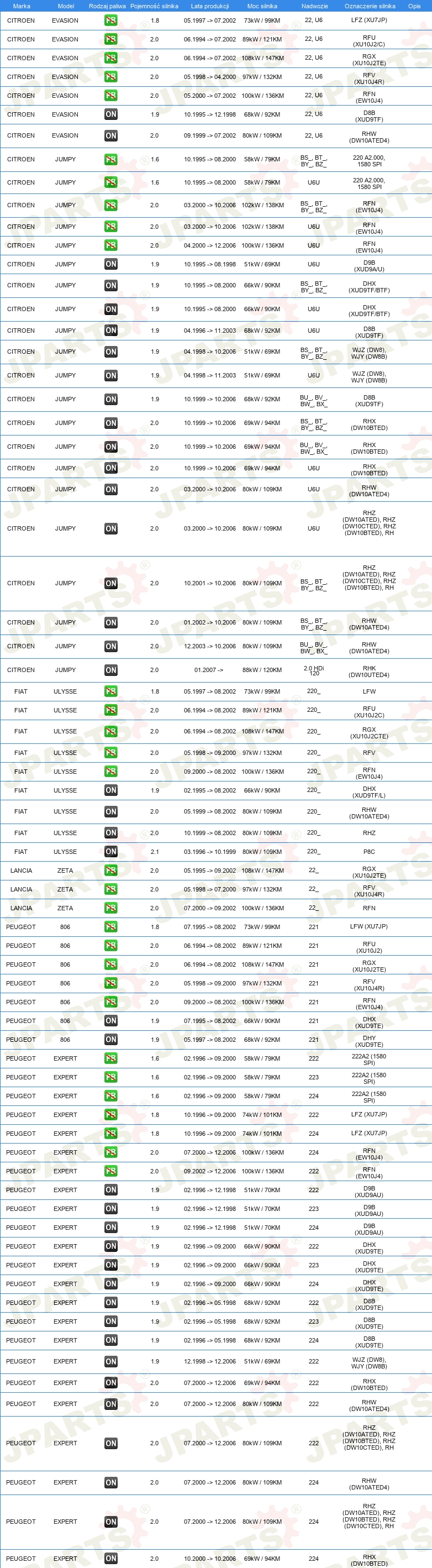The height and width of the screenshot is (1568, 432).
Task: Select the '01.2002 -> 10.2006' production years cell
Action: [x=210, y=623]
